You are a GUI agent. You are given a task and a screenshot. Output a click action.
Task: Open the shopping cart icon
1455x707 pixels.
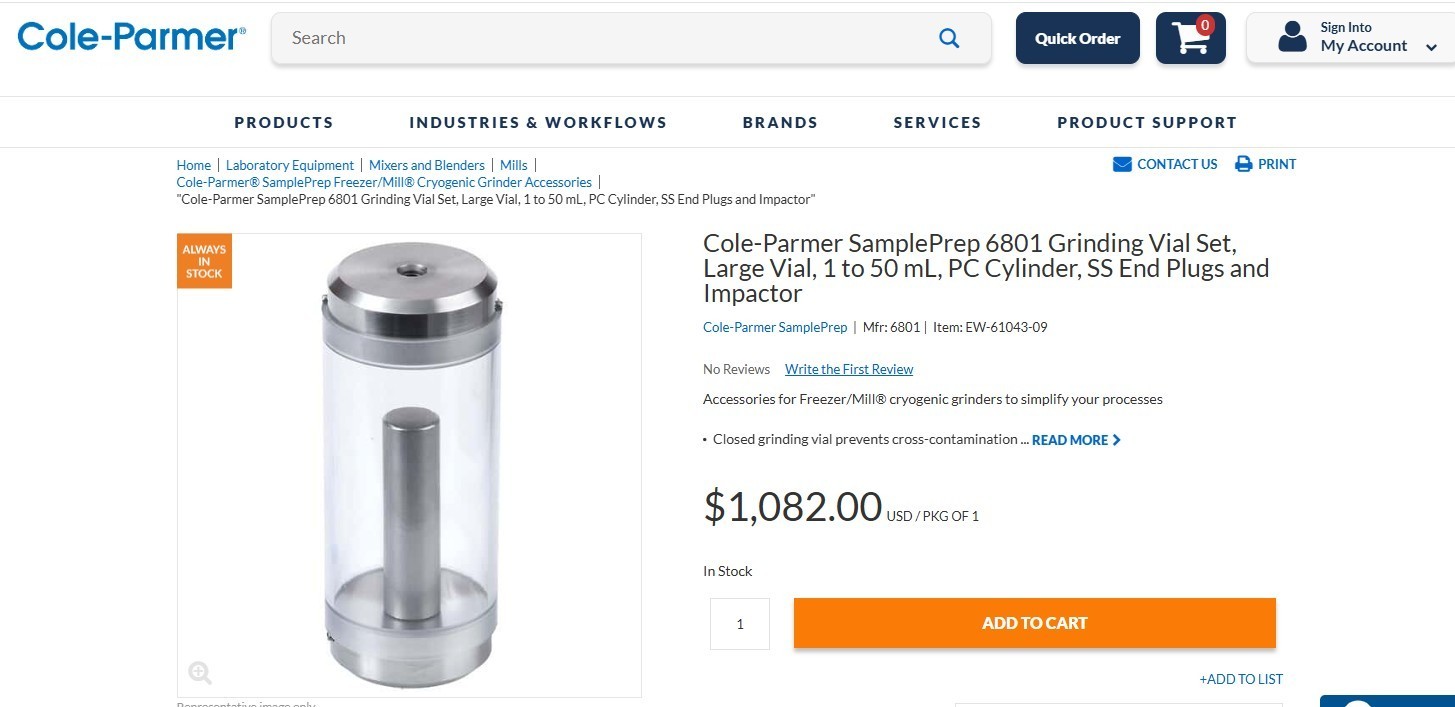pos(1191,38)
